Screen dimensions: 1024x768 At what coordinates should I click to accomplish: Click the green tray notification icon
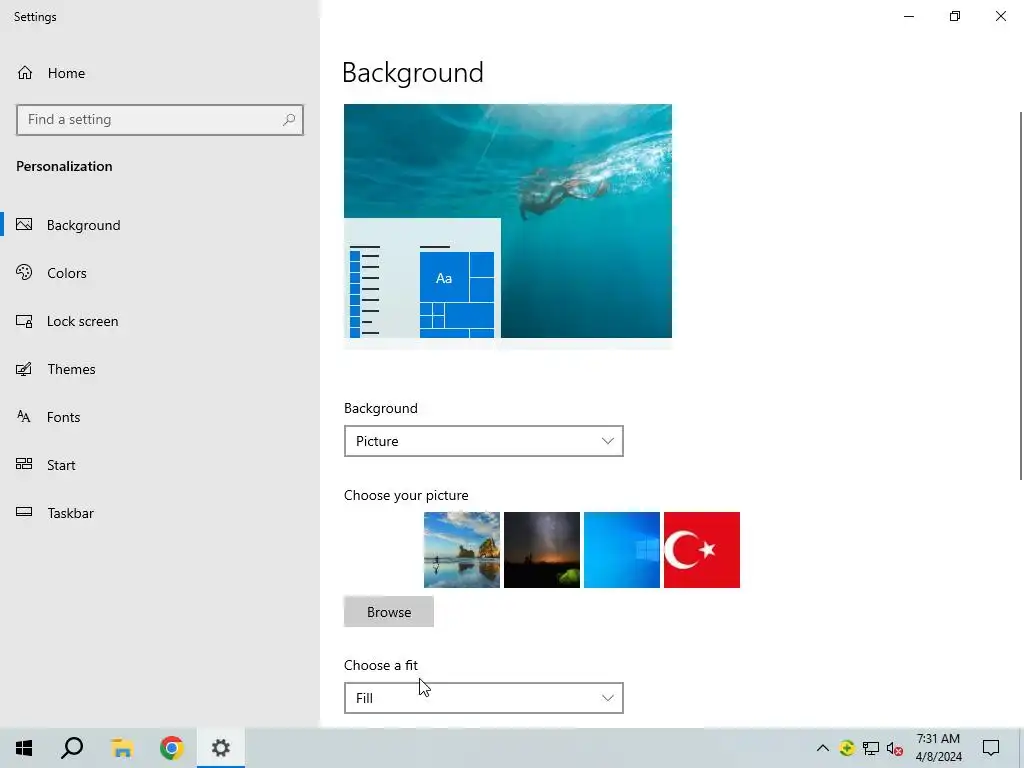tap(847, 748)
